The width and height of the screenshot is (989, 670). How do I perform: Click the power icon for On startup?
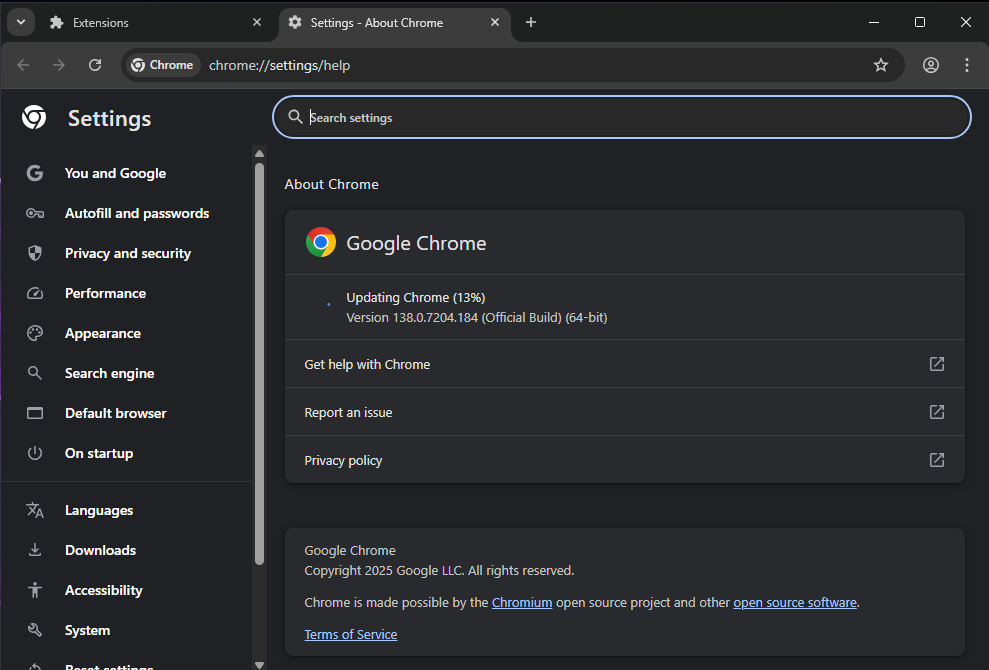pos(35,453)
